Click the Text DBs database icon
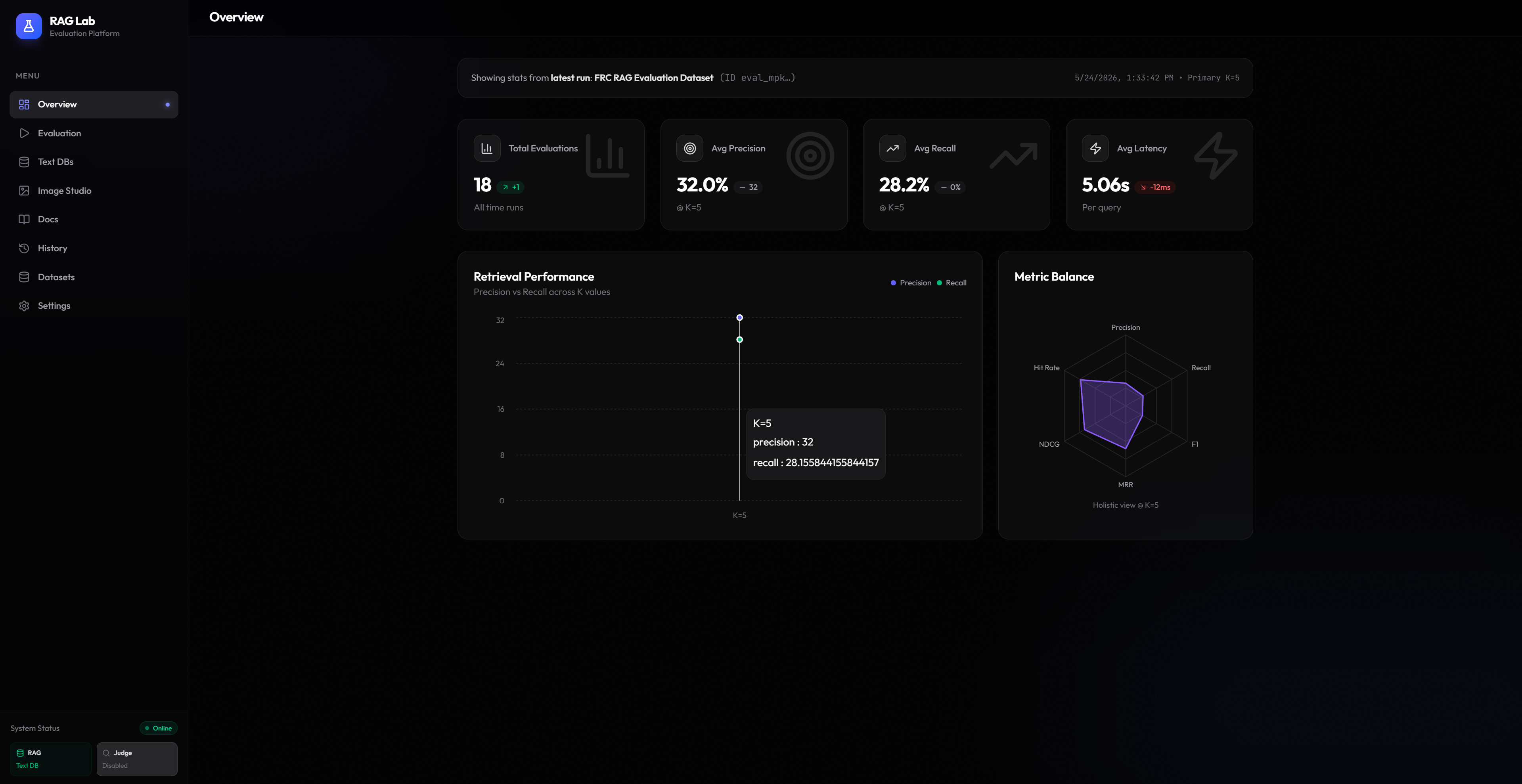The height and width of the screenshot is (784, 1522). tap(24, 162)
